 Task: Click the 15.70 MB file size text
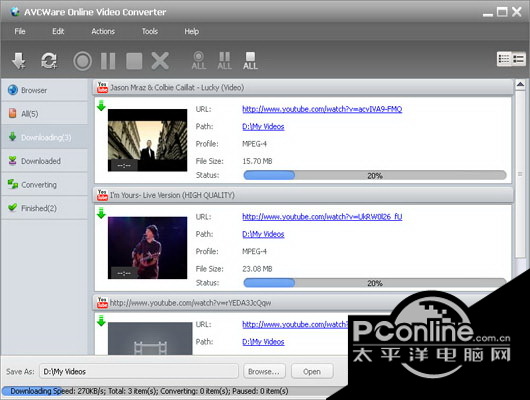coord(257,161)
